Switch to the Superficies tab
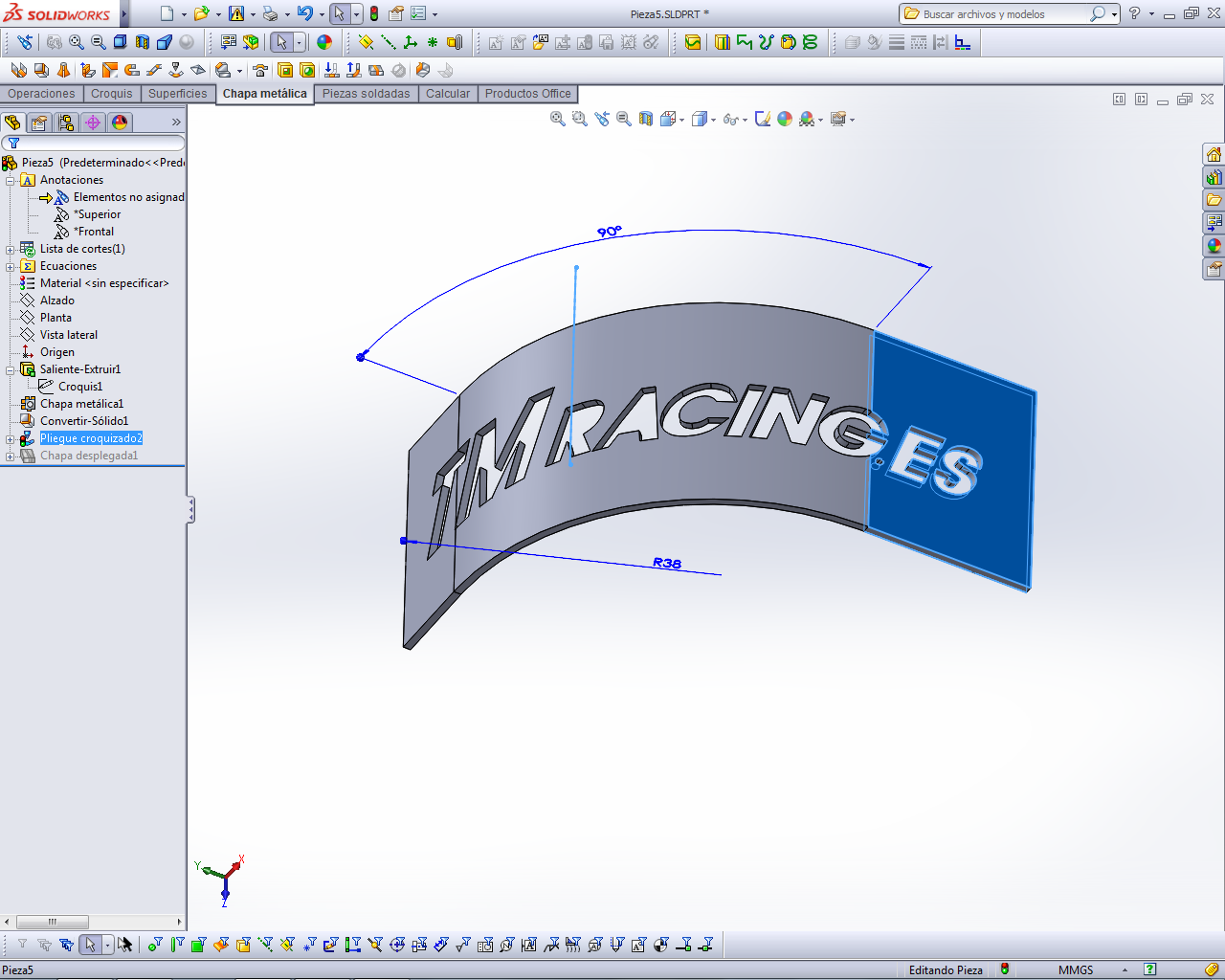Viewport: 1225px width, 980px height. click(177, 94)
